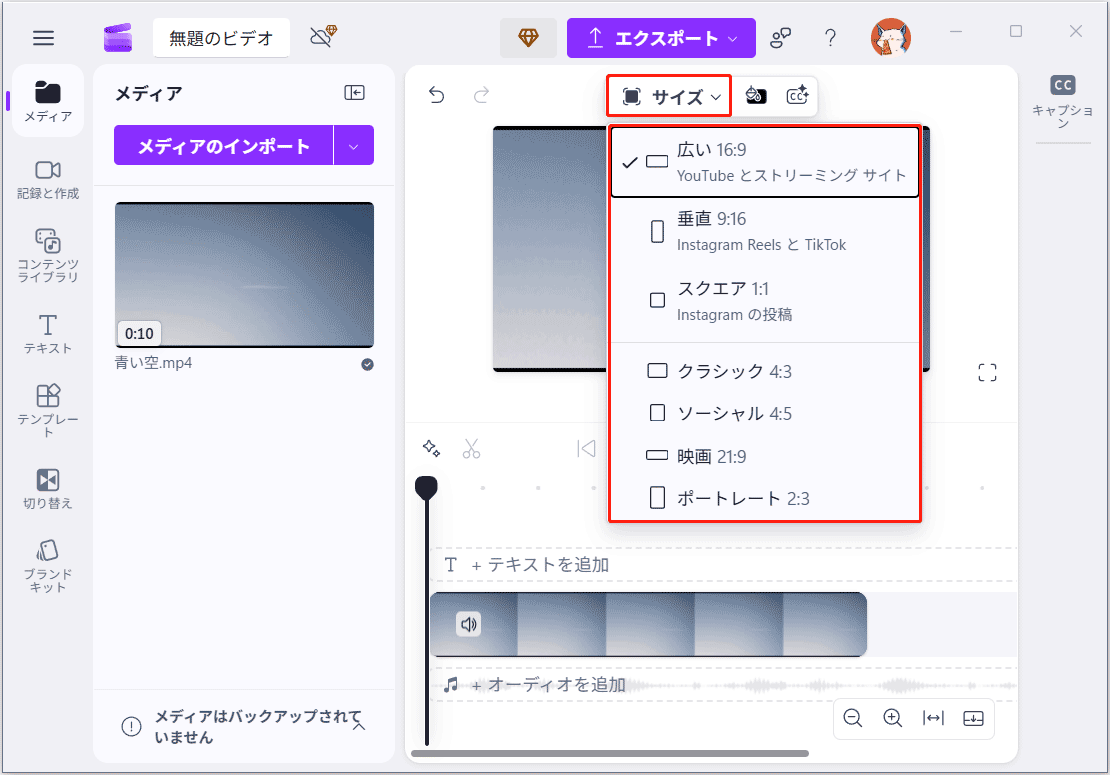The width and height of the screenshot is (1110, 775).
Task: Click the timeline playhead handle
Action: (426, 484)
